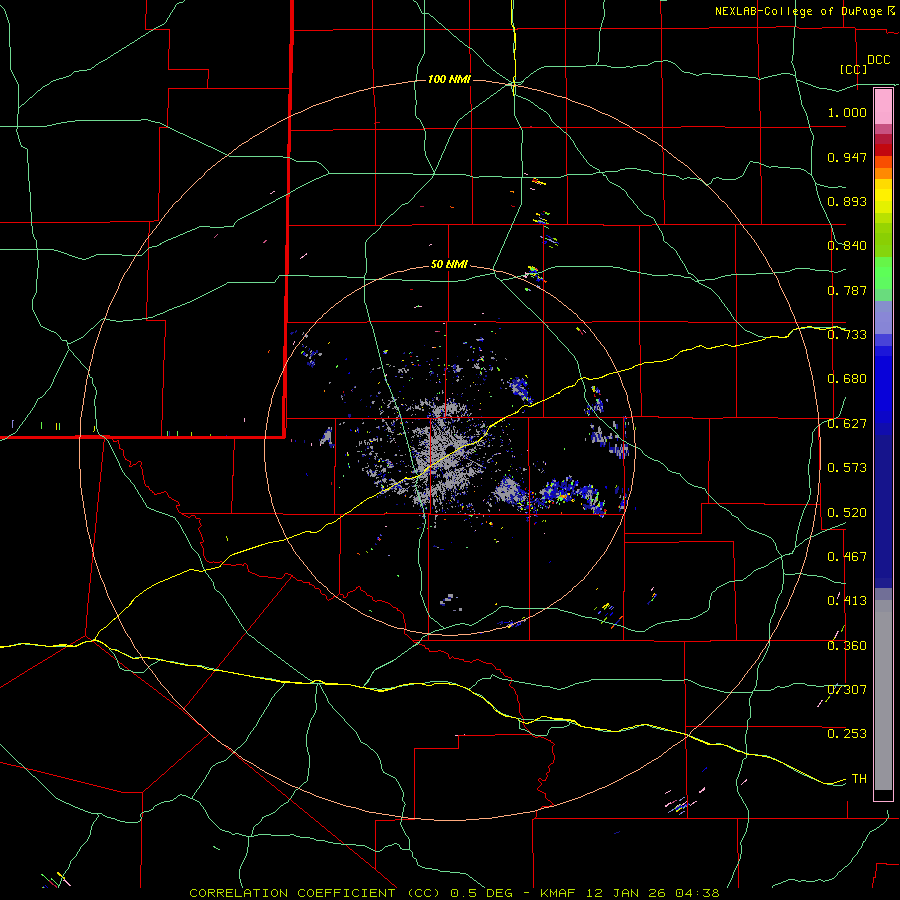Select the 0.520 value on the color scale
Viewport: 900px width, 900px height.
coord(847,513)
